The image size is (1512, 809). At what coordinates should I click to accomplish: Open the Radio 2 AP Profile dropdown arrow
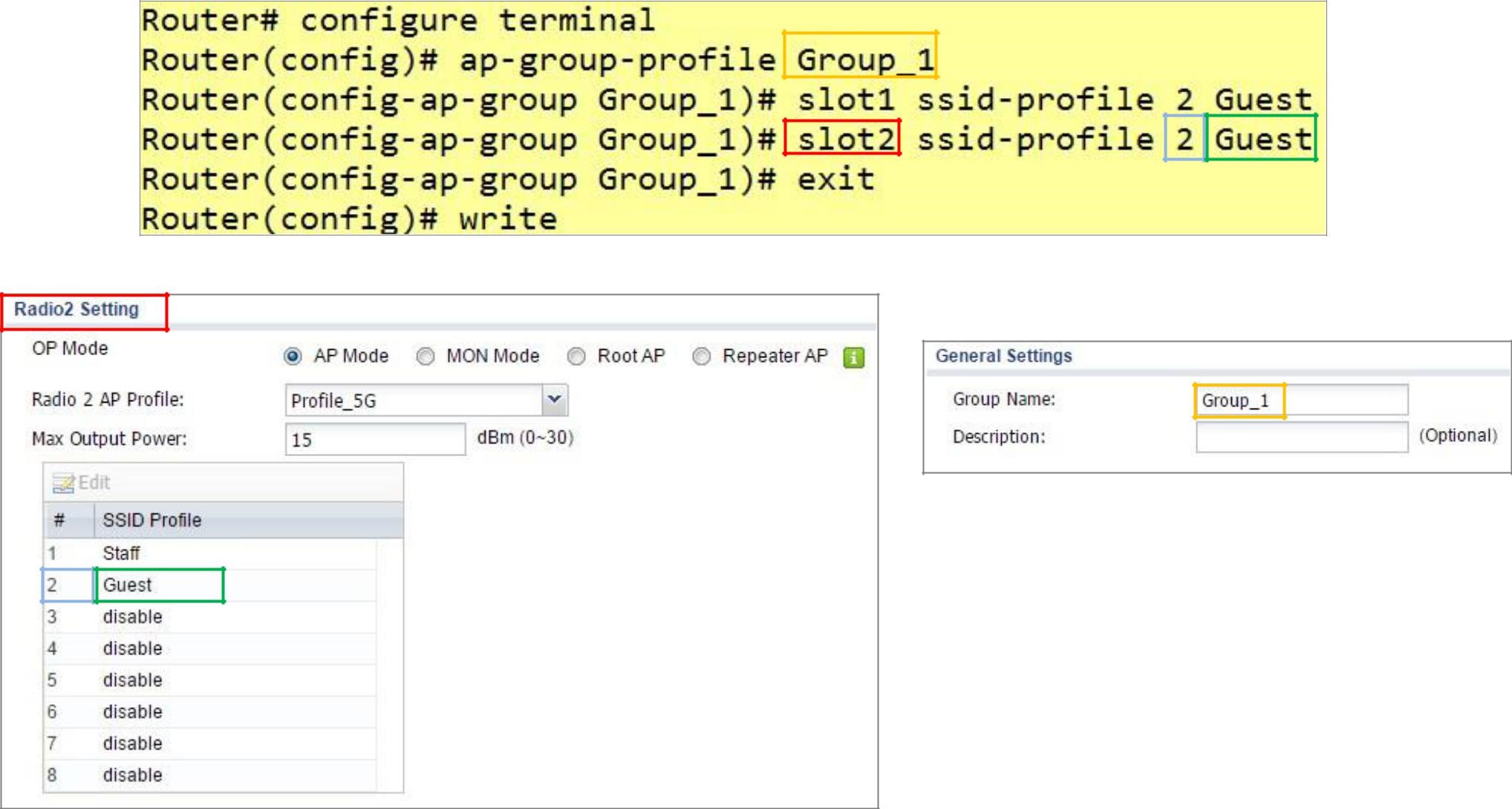point(555,400)
